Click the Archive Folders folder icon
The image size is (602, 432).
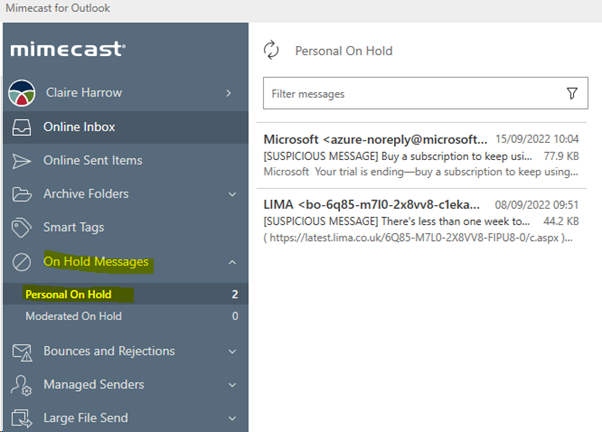[x=22, y=194]
